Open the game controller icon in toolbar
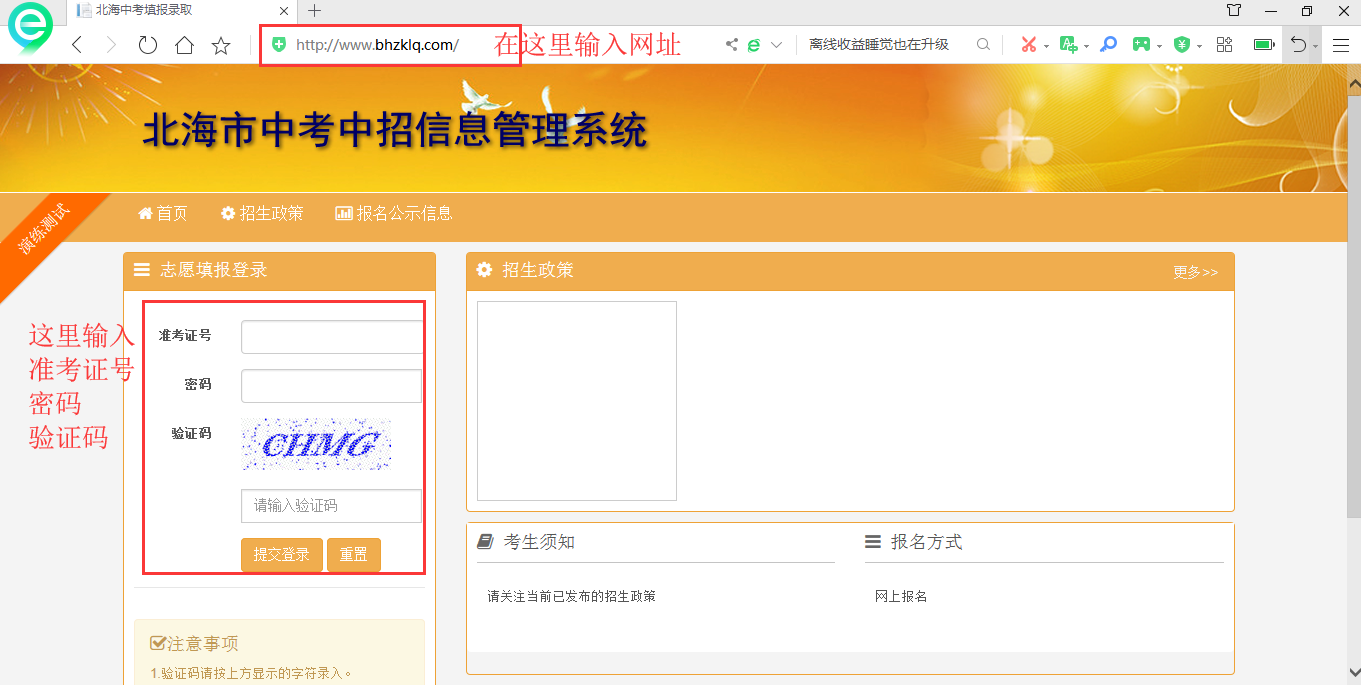Image resolution: width=1361 pixels, height=685 pixels. pos(1141,45)
